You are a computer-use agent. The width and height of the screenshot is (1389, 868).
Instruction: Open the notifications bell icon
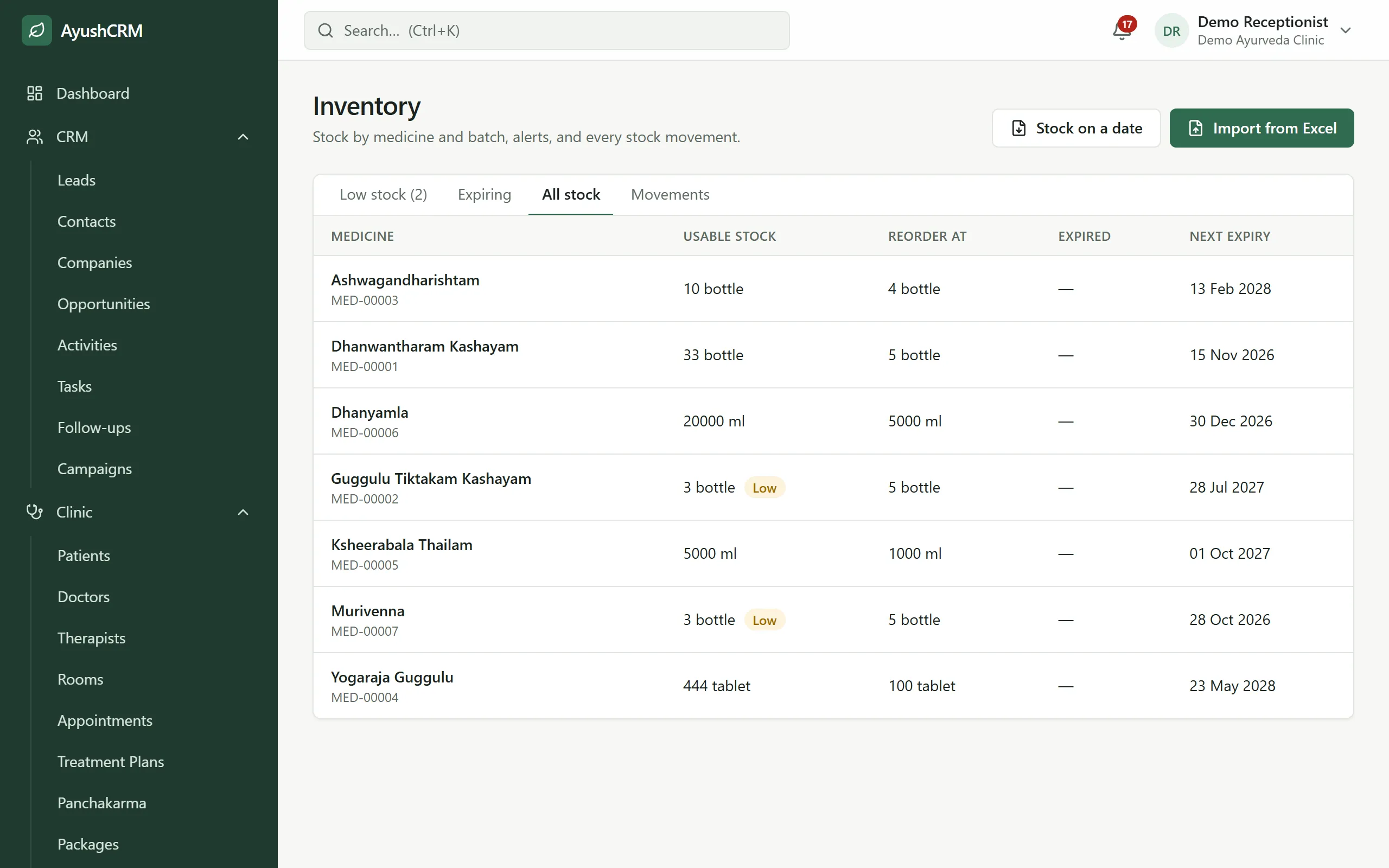coord(1122,30)
